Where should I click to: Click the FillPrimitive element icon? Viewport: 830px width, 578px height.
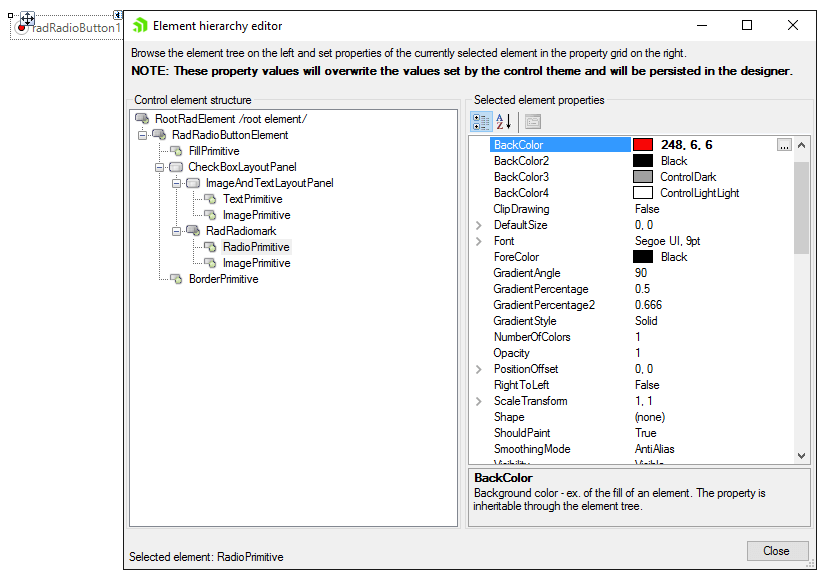point(173,150)
